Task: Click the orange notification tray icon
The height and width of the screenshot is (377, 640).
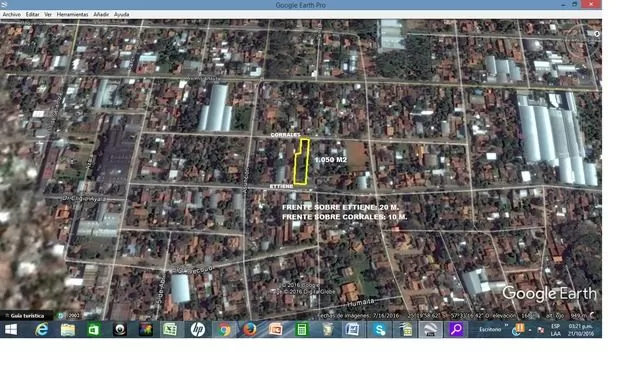Action: click(x=520, y=327)
